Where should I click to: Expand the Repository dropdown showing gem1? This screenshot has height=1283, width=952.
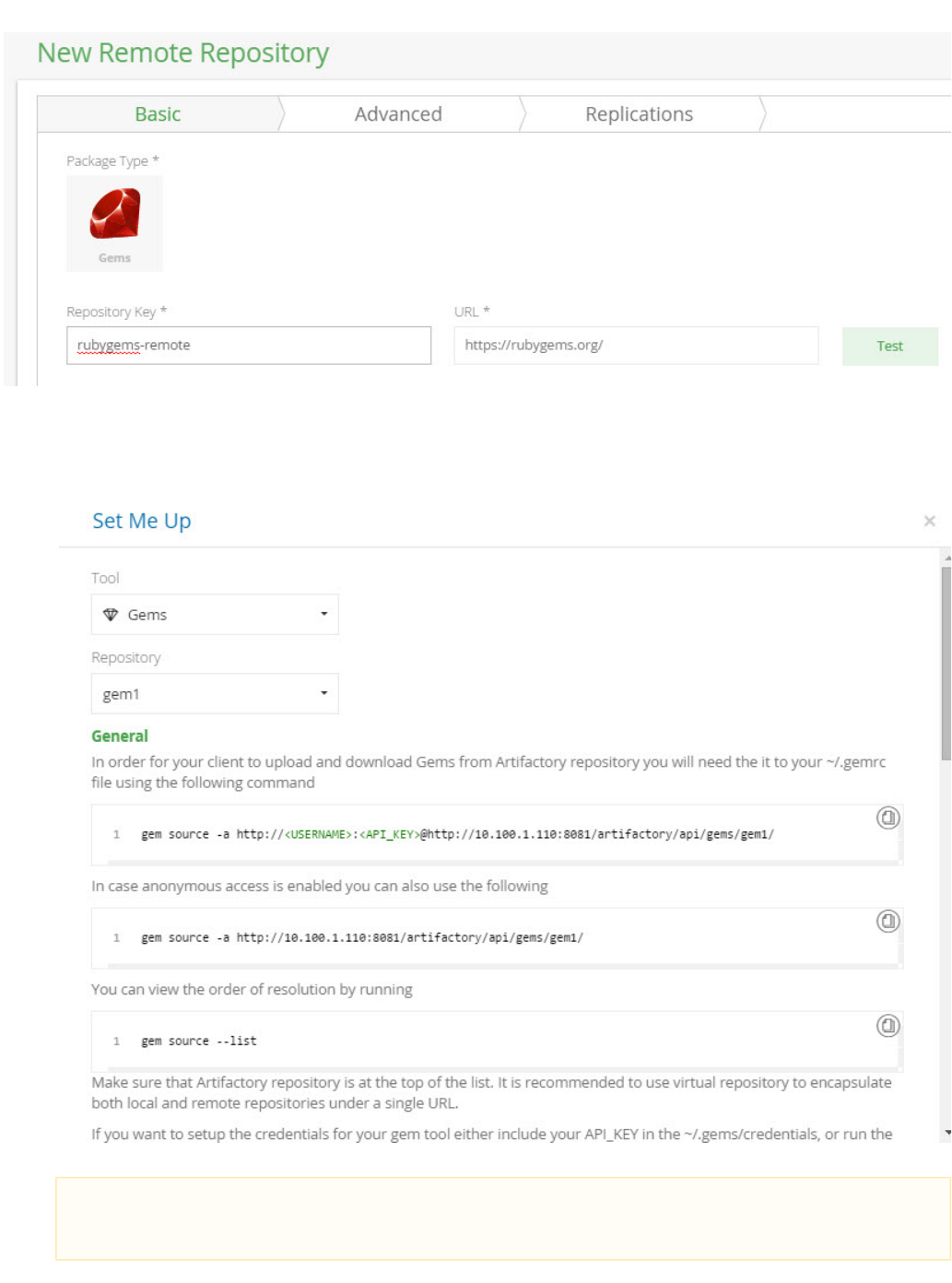tap(215, 694)
